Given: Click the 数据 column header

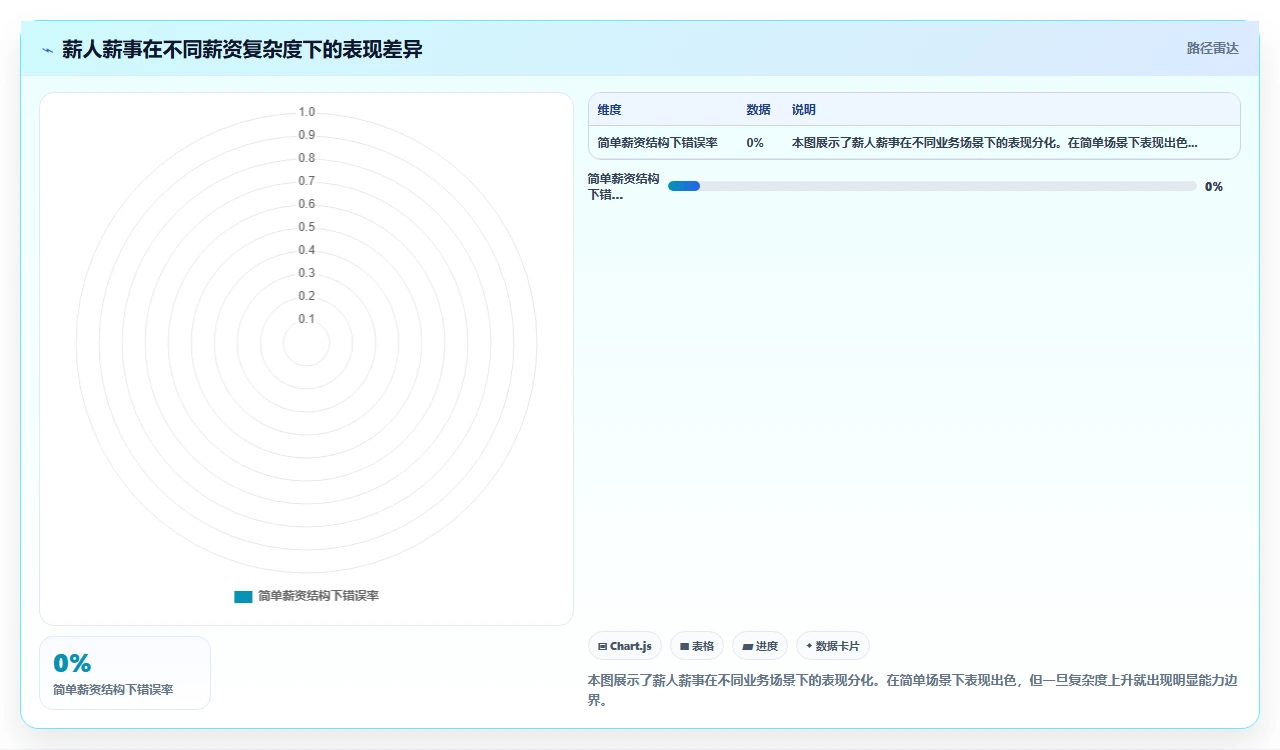Looking at the screenshot, I should (758, 110).
